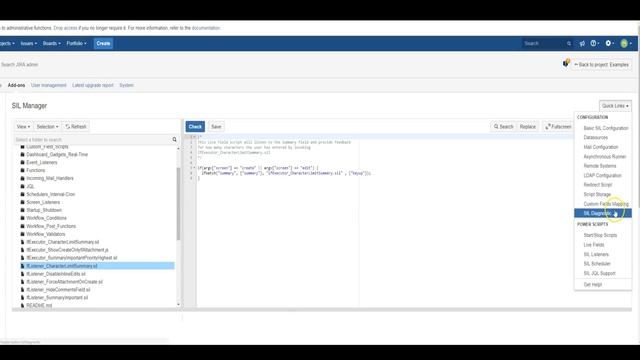
Task: Open the Selection dropdown in file panel
Action: 47,127
